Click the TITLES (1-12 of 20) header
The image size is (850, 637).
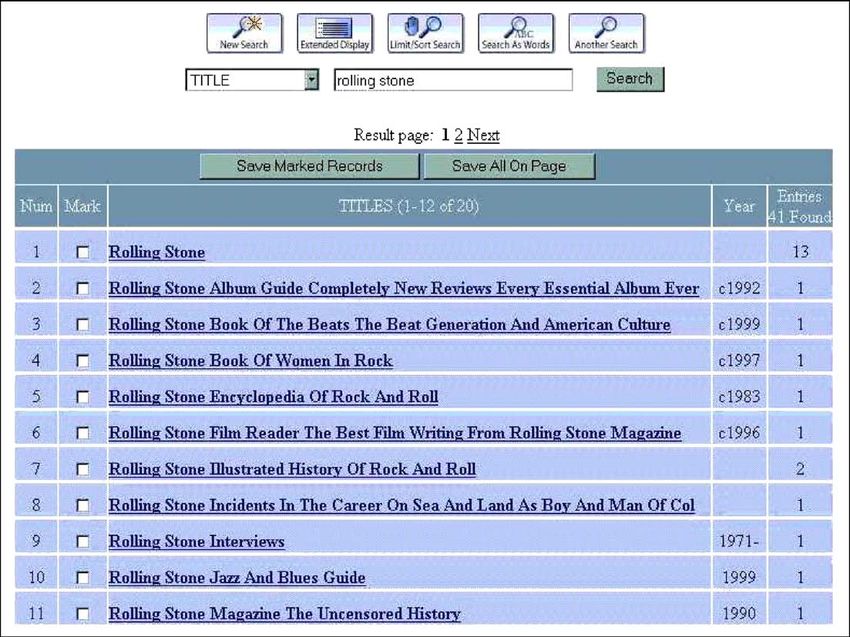click(409, 206)
